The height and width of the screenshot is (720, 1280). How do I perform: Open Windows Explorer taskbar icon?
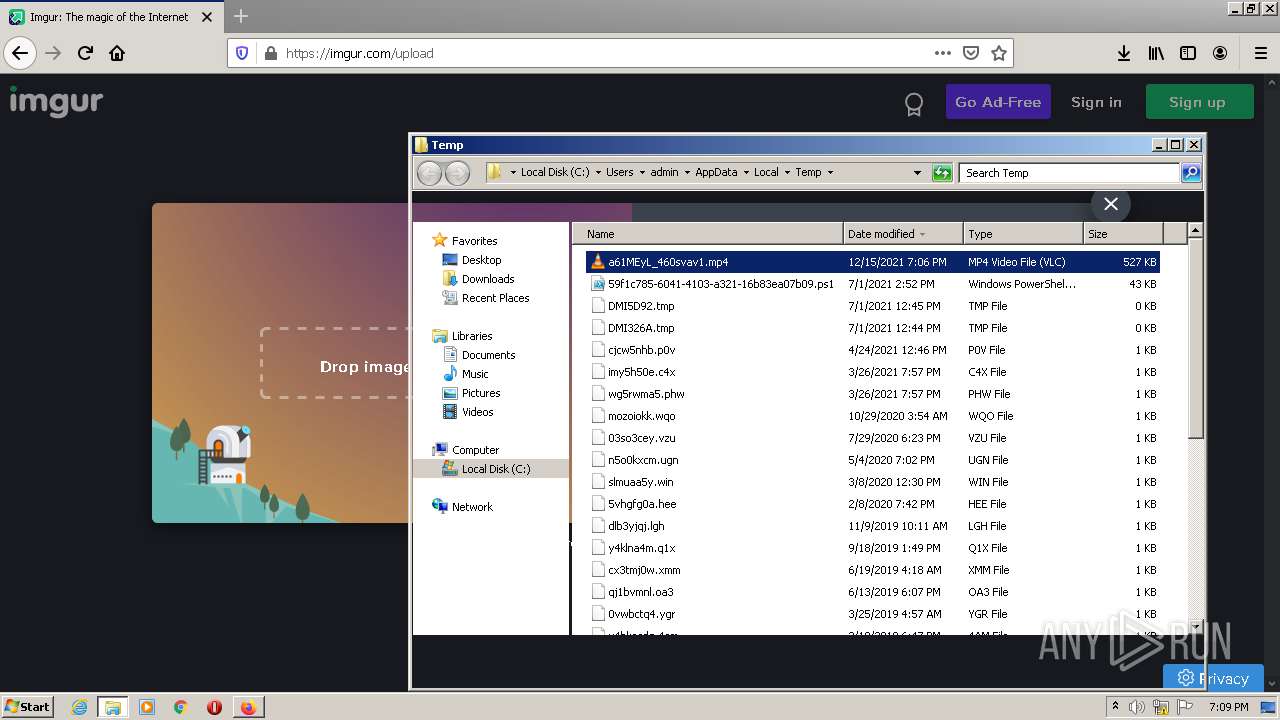click(x=112, y=707)
